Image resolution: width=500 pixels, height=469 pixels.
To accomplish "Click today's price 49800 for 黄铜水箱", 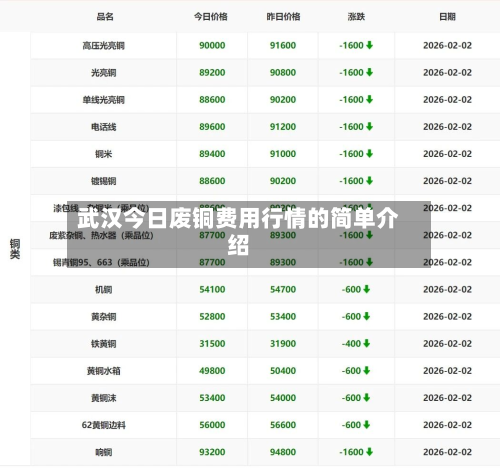I will click(212, 371).
